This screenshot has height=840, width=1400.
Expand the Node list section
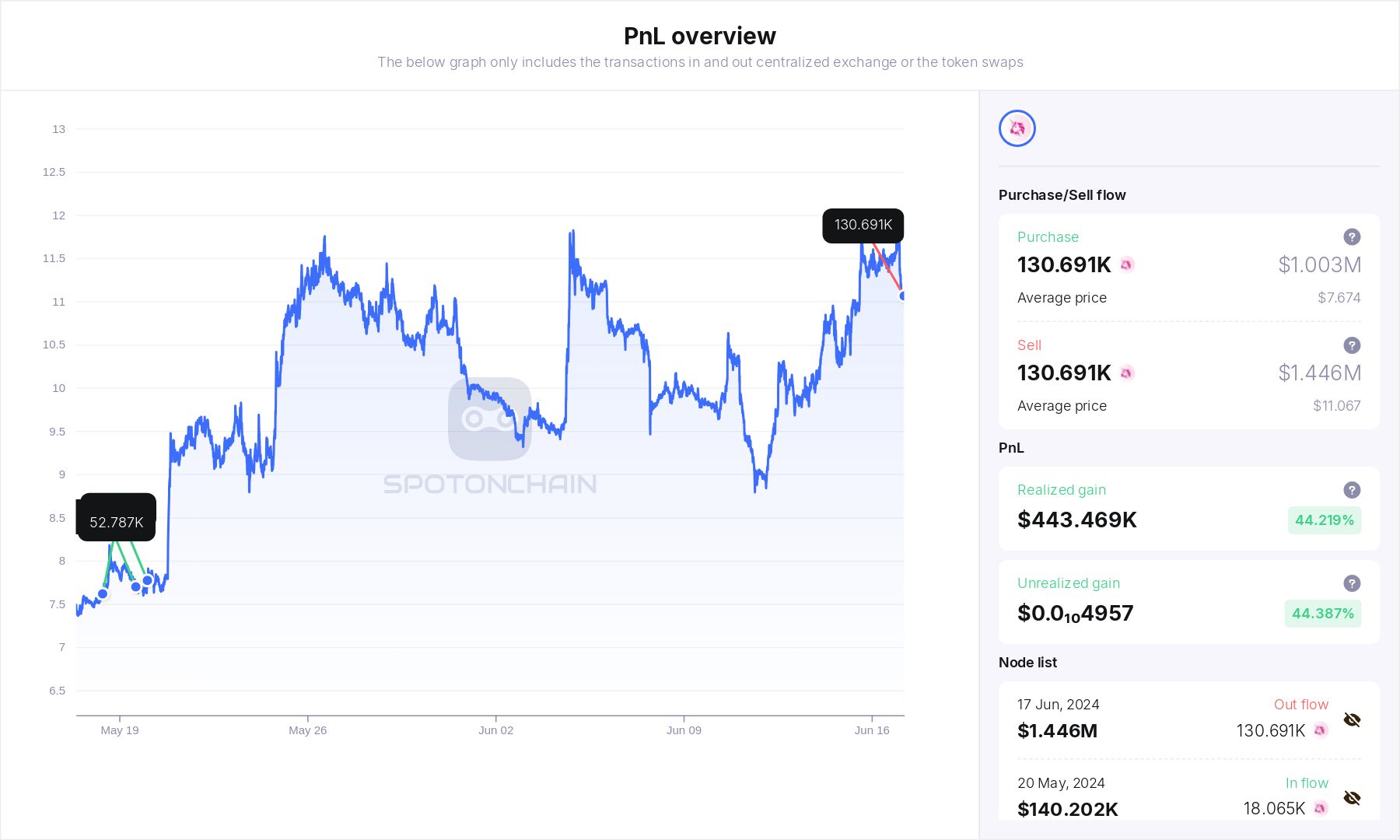1027,663
